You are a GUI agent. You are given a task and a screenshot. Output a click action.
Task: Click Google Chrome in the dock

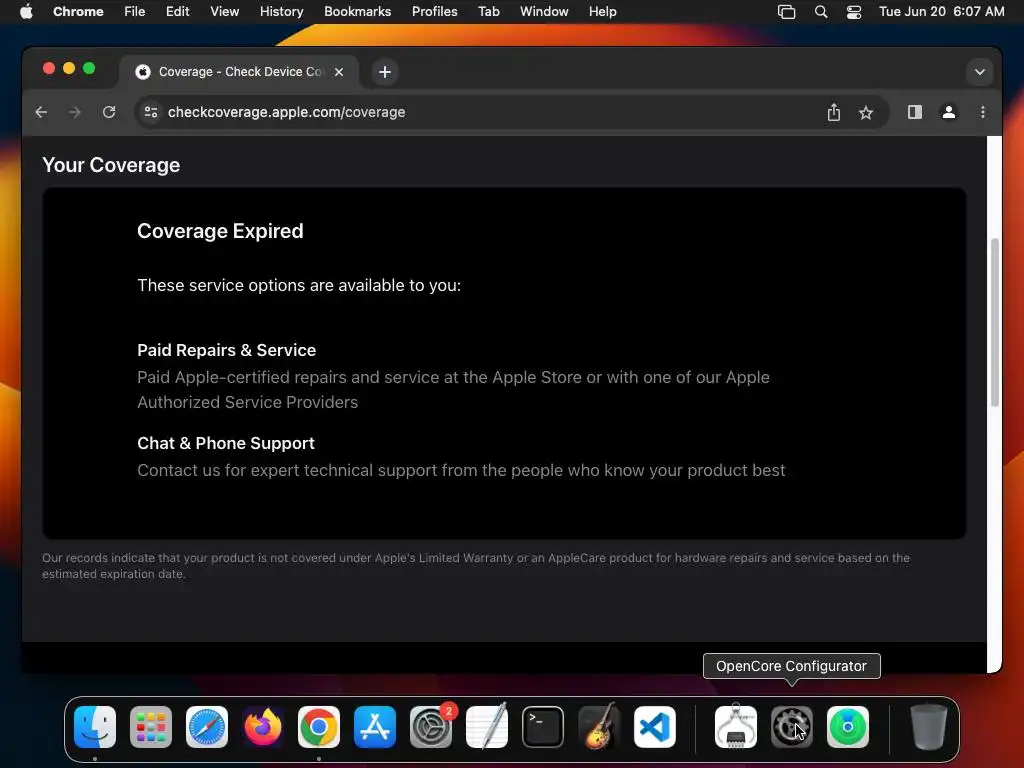pyautogui.click(x=319, y=727)
